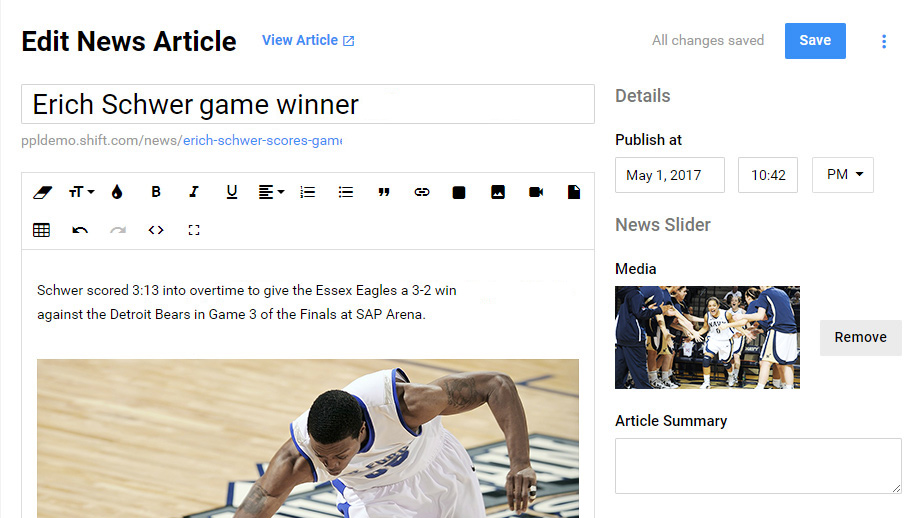Insert a hyperlink
Viewport: 921px width, 518px height.
(422, 192)
